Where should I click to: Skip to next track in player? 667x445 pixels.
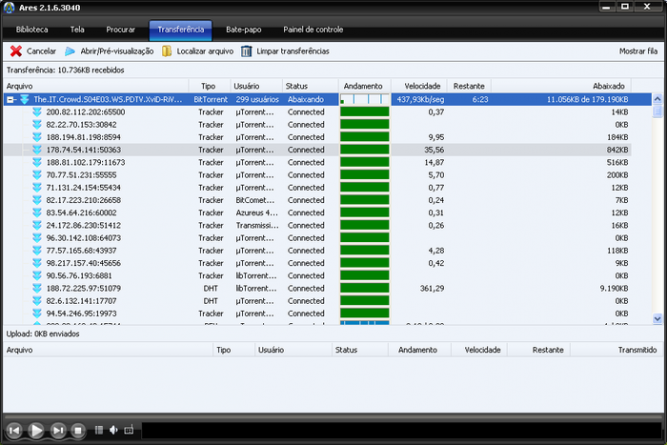(58, 430)
